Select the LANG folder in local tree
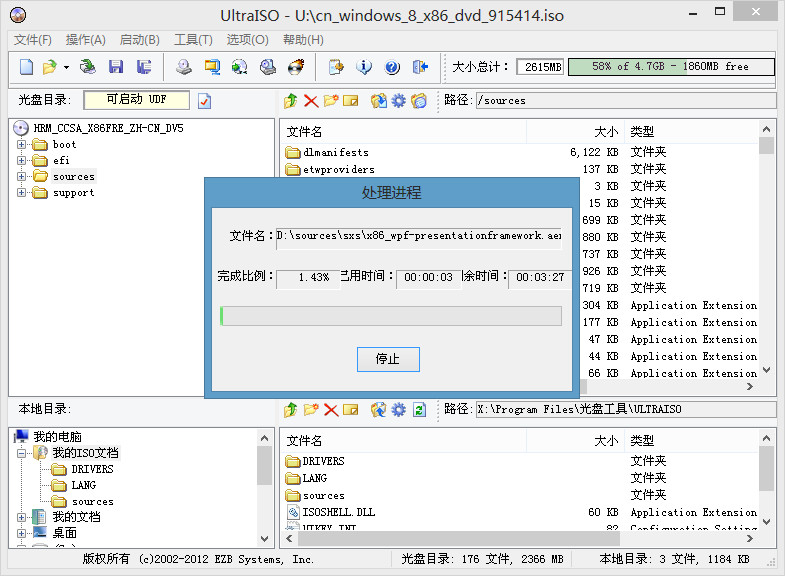 point(83,485)
